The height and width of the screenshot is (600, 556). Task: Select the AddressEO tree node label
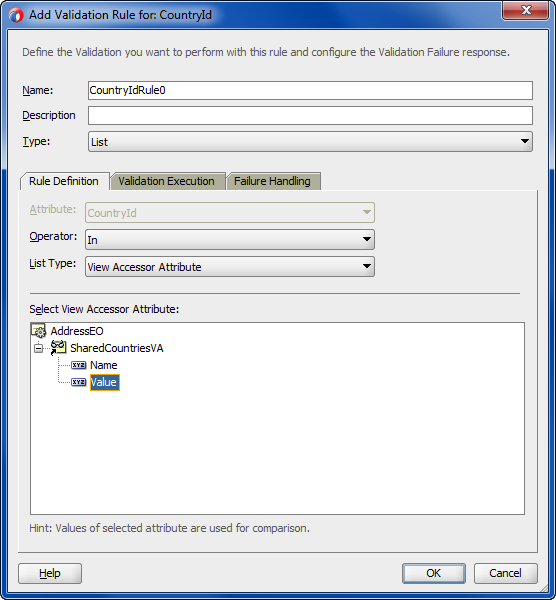[x=77, y=331]
